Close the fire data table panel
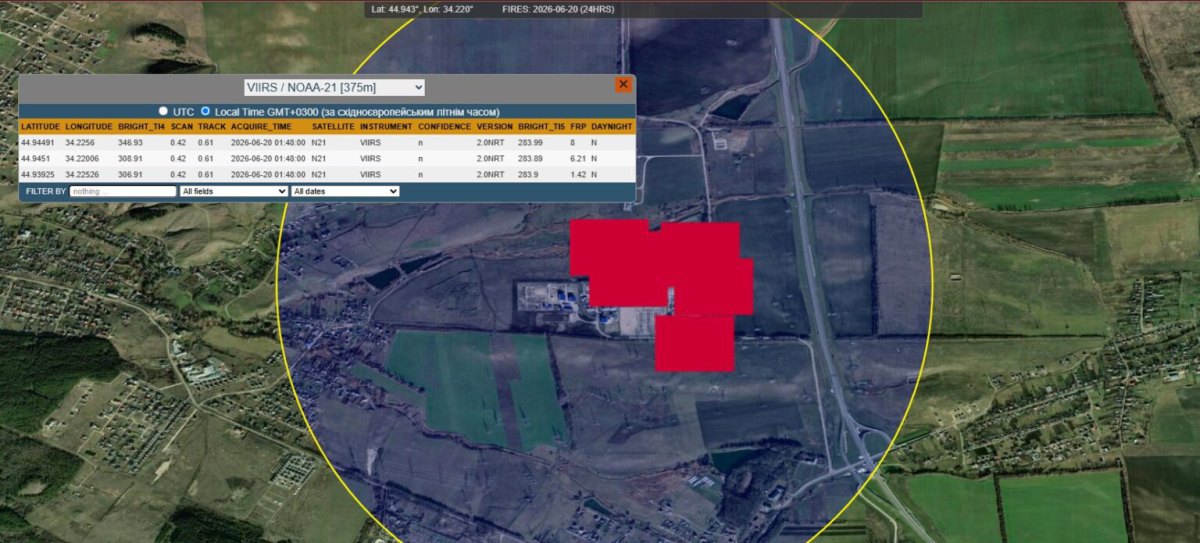 (x=623, y=85)
